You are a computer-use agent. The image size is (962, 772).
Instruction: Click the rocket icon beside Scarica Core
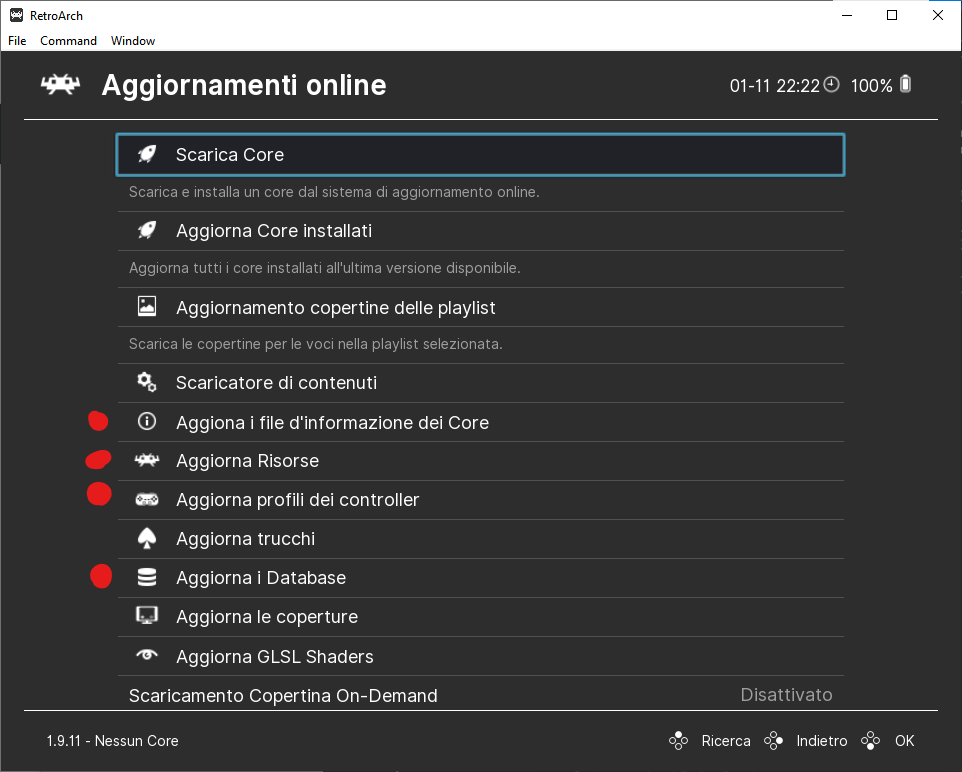[x=147, y=154]
